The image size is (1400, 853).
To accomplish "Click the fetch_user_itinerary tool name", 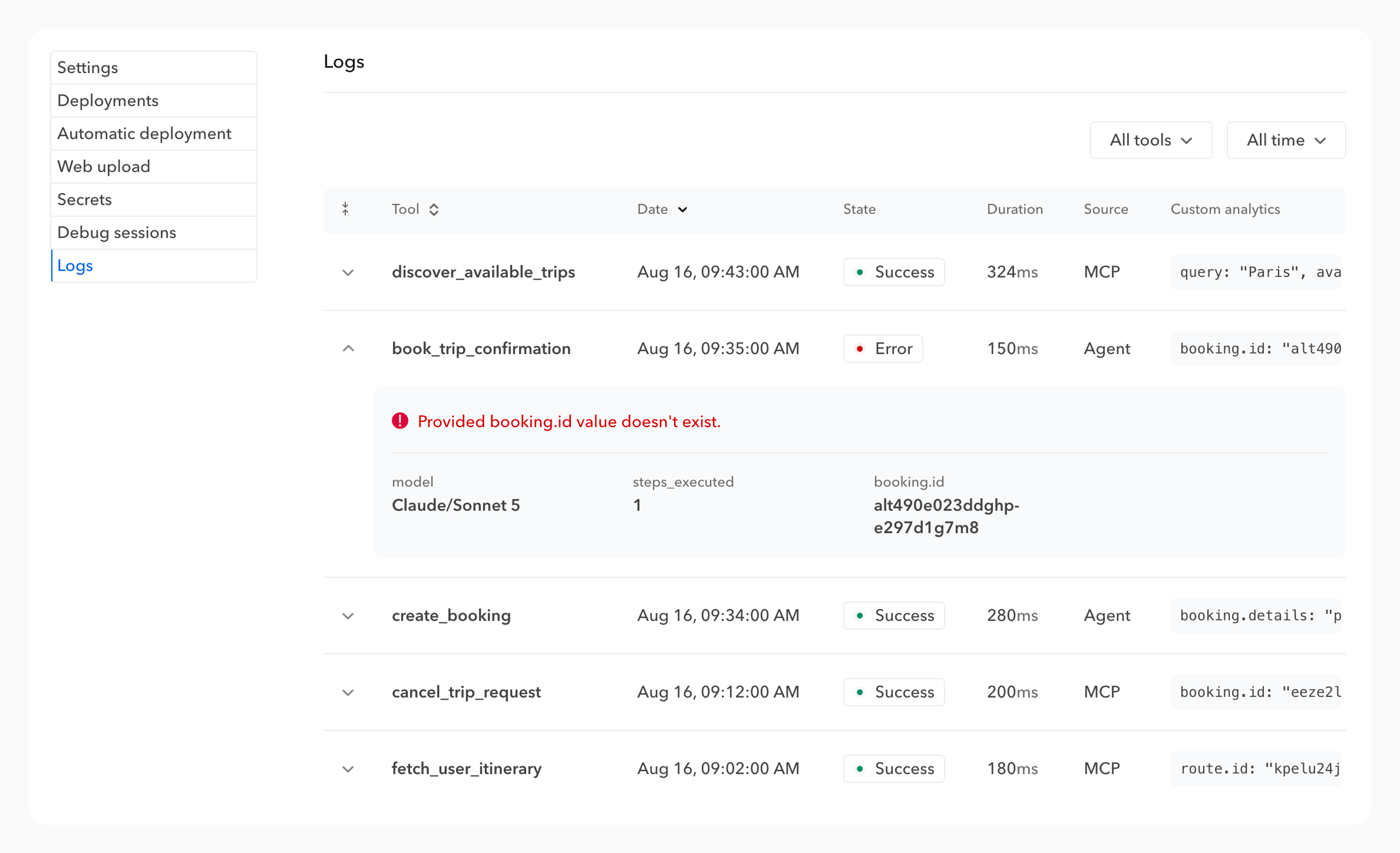I will click(x=467, y=769).
